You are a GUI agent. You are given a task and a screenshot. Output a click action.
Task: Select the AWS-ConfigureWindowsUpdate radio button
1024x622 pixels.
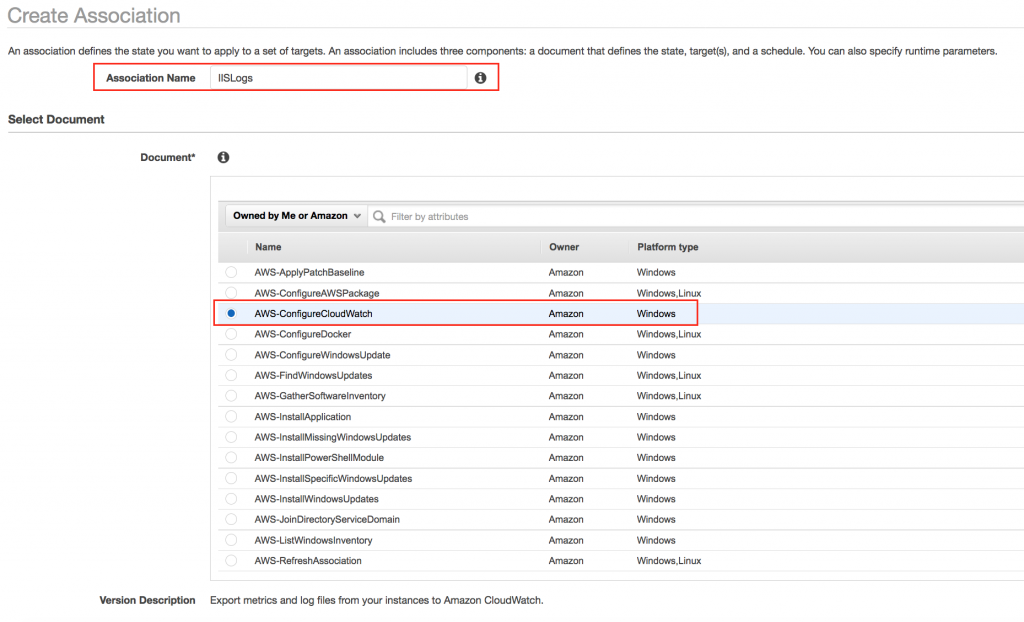231,355
